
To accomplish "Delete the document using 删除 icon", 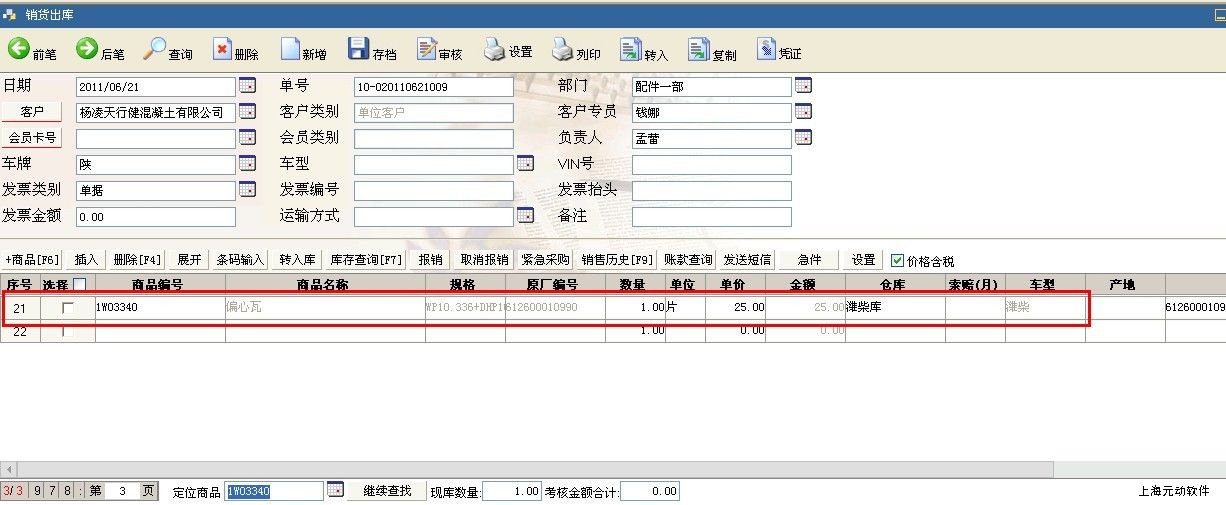I will (x=222, y=49).
